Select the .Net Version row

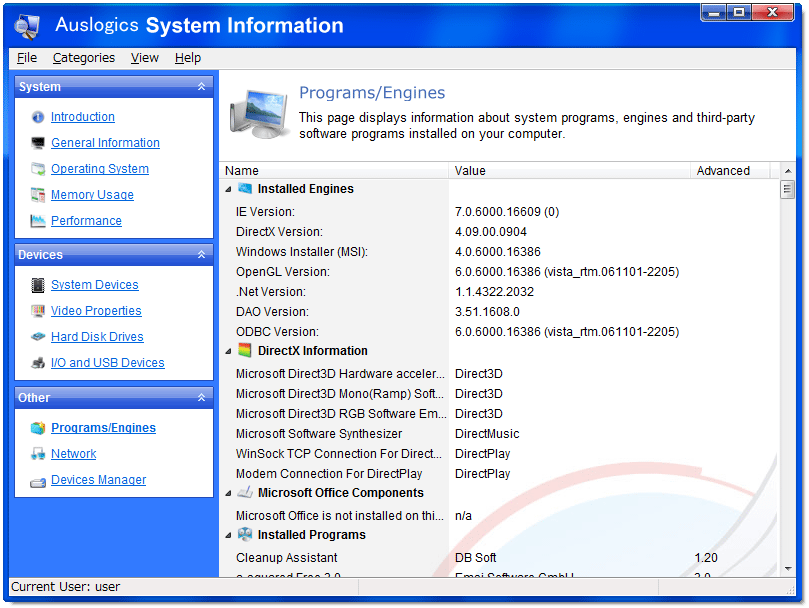pos(499,292)
